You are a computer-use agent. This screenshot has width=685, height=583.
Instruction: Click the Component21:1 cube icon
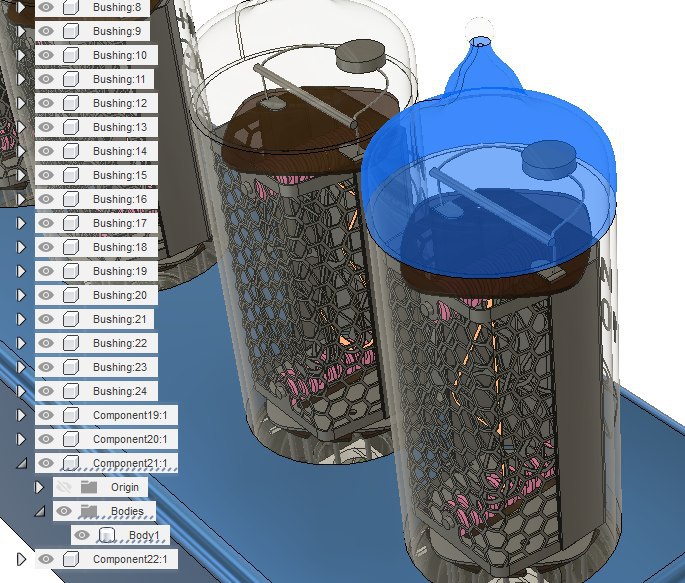(71, 463)
